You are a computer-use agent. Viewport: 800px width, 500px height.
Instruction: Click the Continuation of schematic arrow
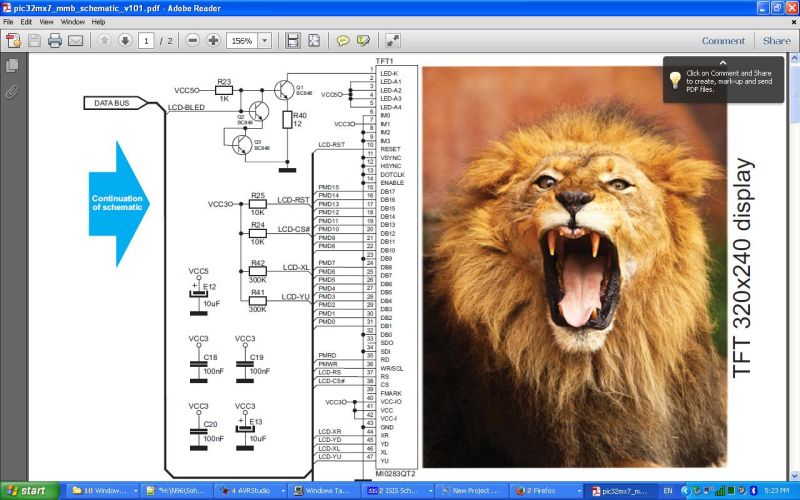pyautogui.click(x=119, y=204)
